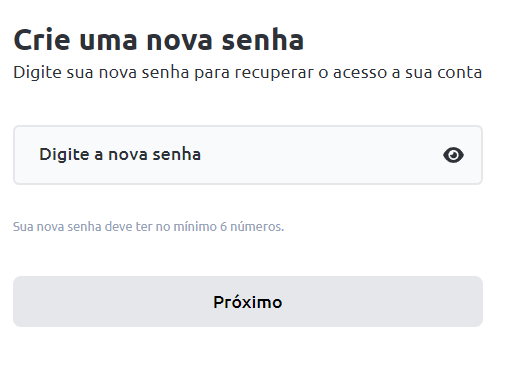The width and height of the screenshot is (511, 374).
Task: Click the gray Próximo bar
Action: [248, 301]
